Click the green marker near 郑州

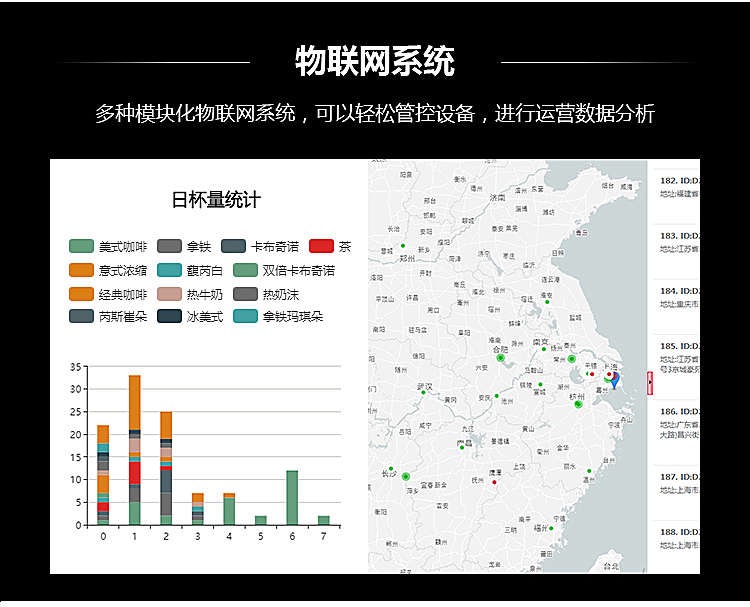[x=403, y=246]
